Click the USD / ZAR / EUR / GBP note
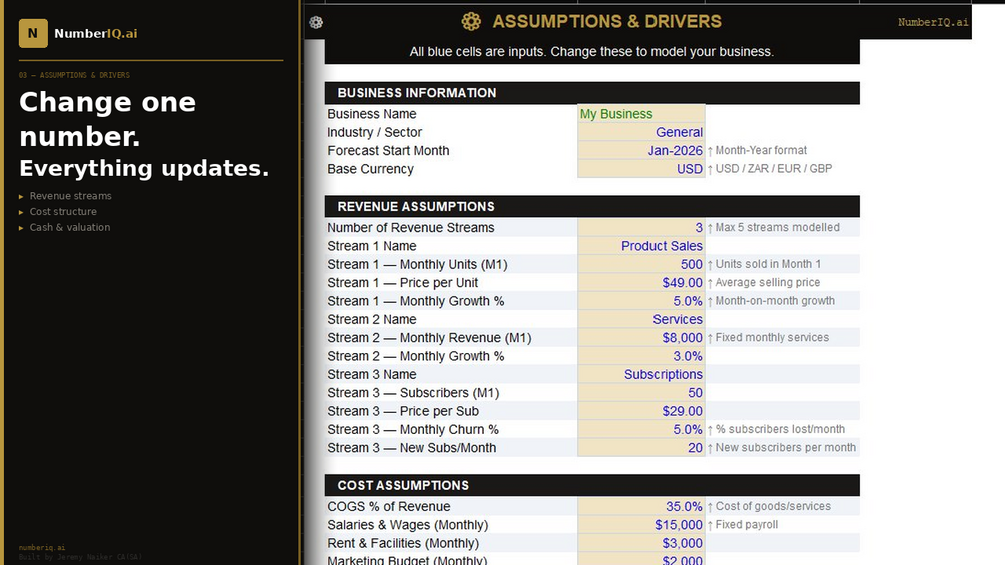 770,169
